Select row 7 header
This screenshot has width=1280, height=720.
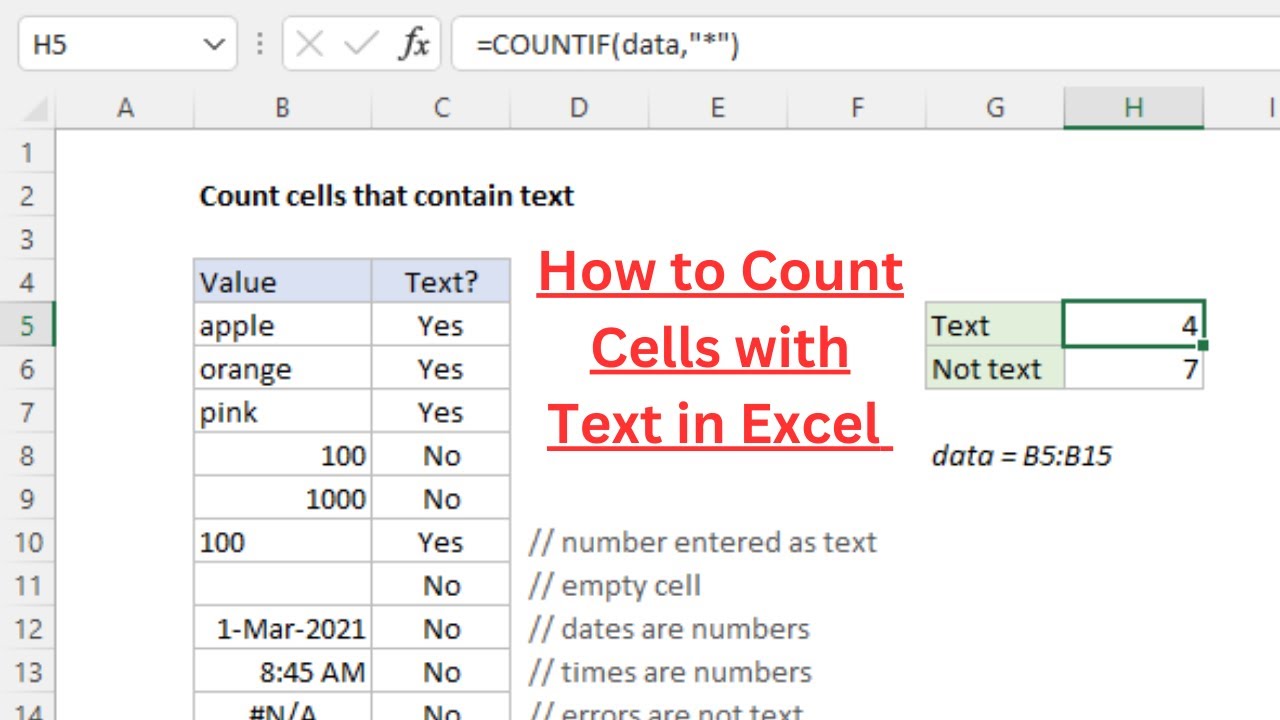click(28, 412)
